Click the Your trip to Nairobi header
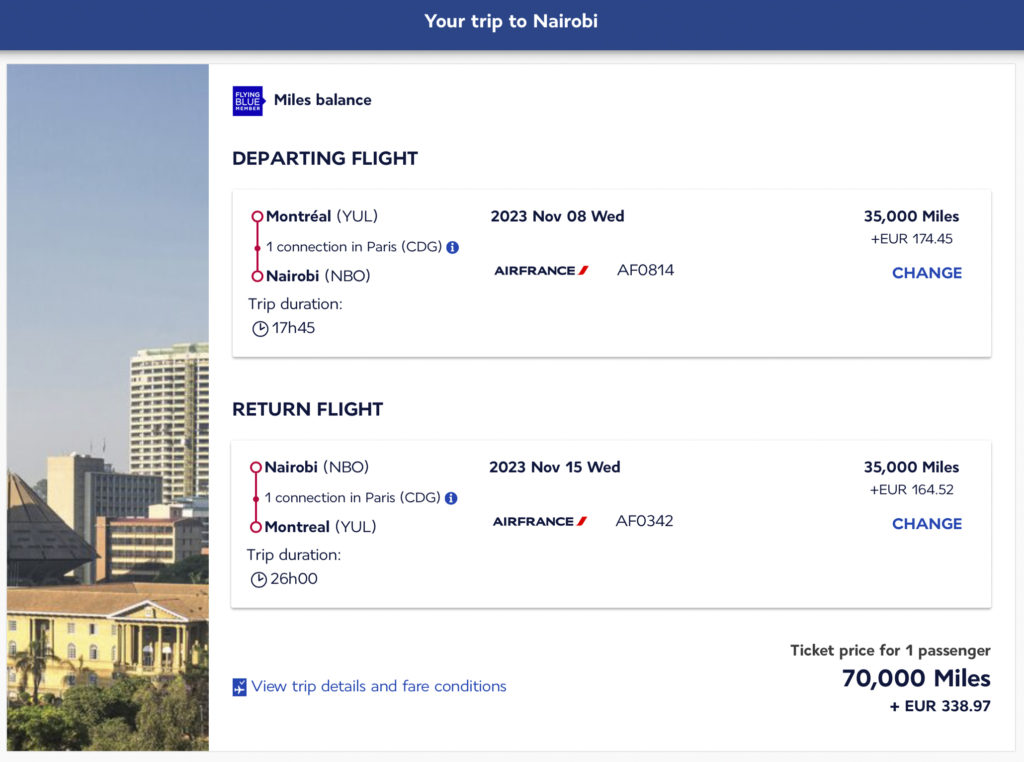1024x762 pixels. pyautogui.click(x=511, y=21)
